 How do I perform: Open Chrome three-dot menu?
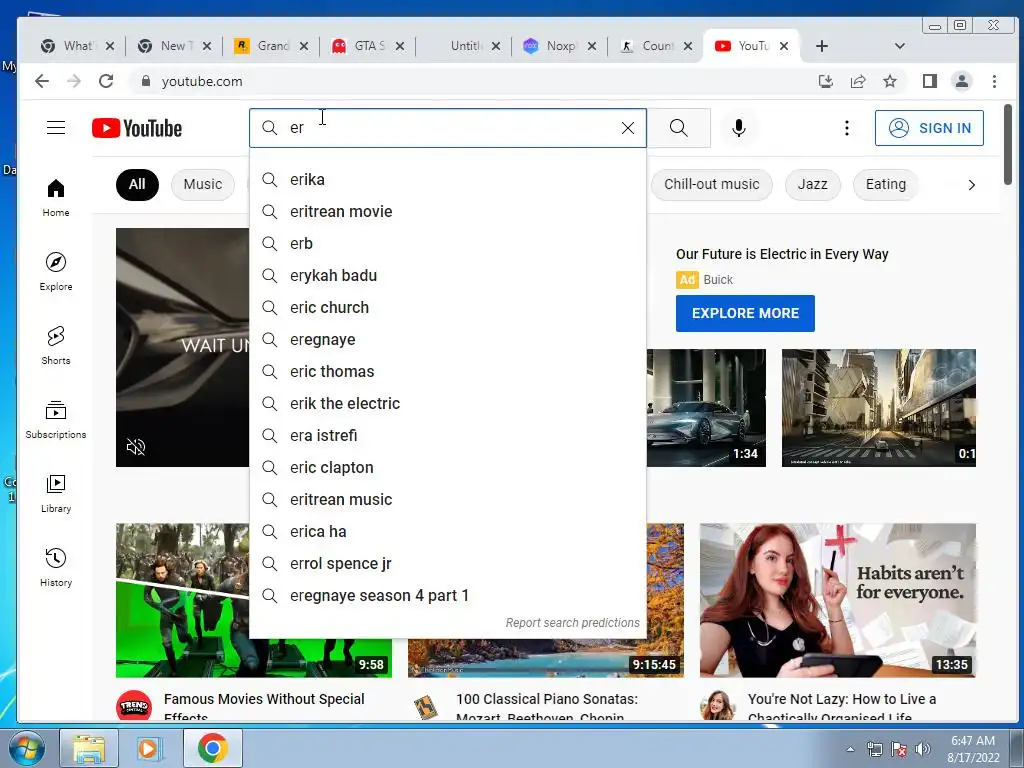(x=994, y=81)
